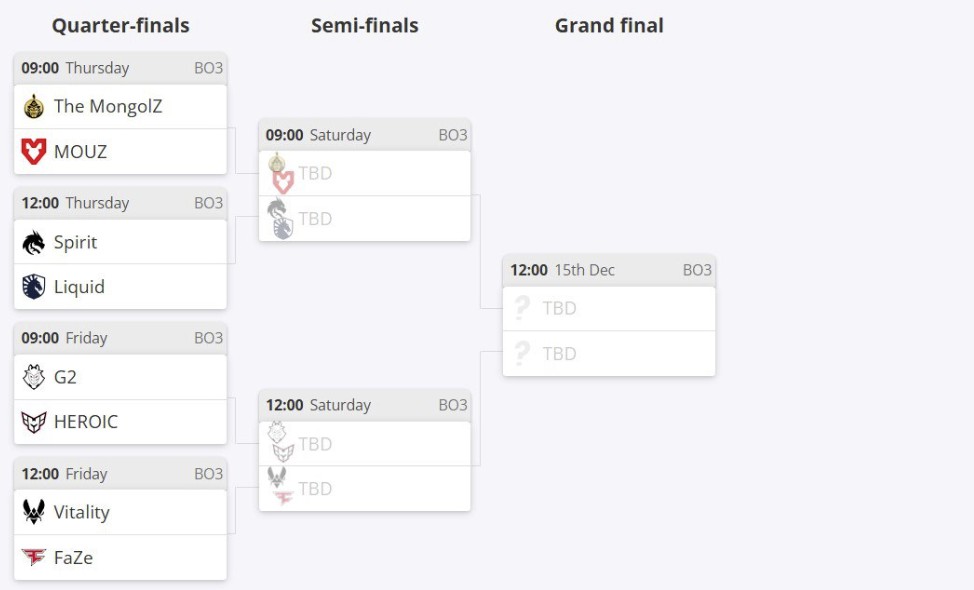Open the 12:00 Saturday semi-final match header
The height and width of the screenshot is (590, 974).
point(365,405)
